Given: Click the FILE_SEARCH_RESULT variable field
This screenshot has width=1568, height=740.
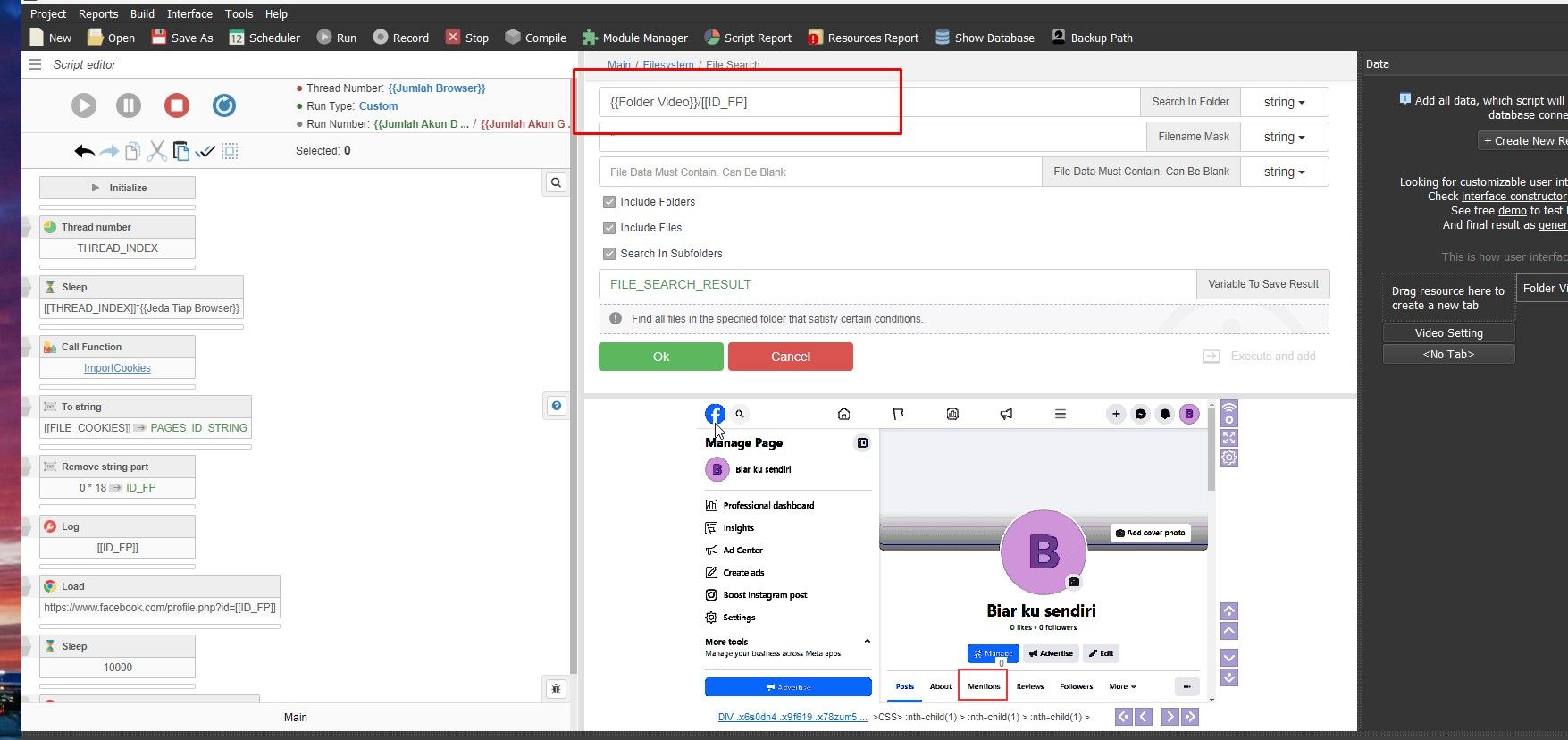Looking at the screenshot, I should point(897,284).
